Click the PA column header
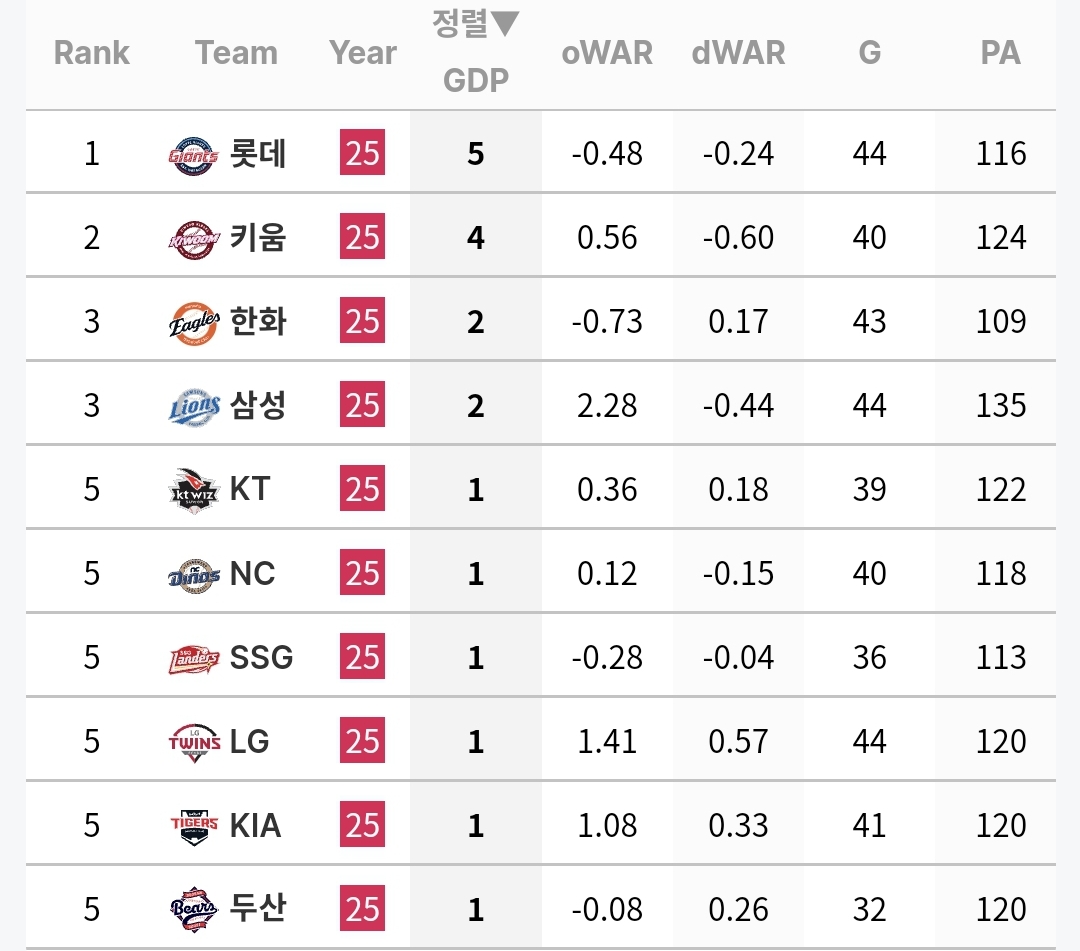 pos(1000,53)
